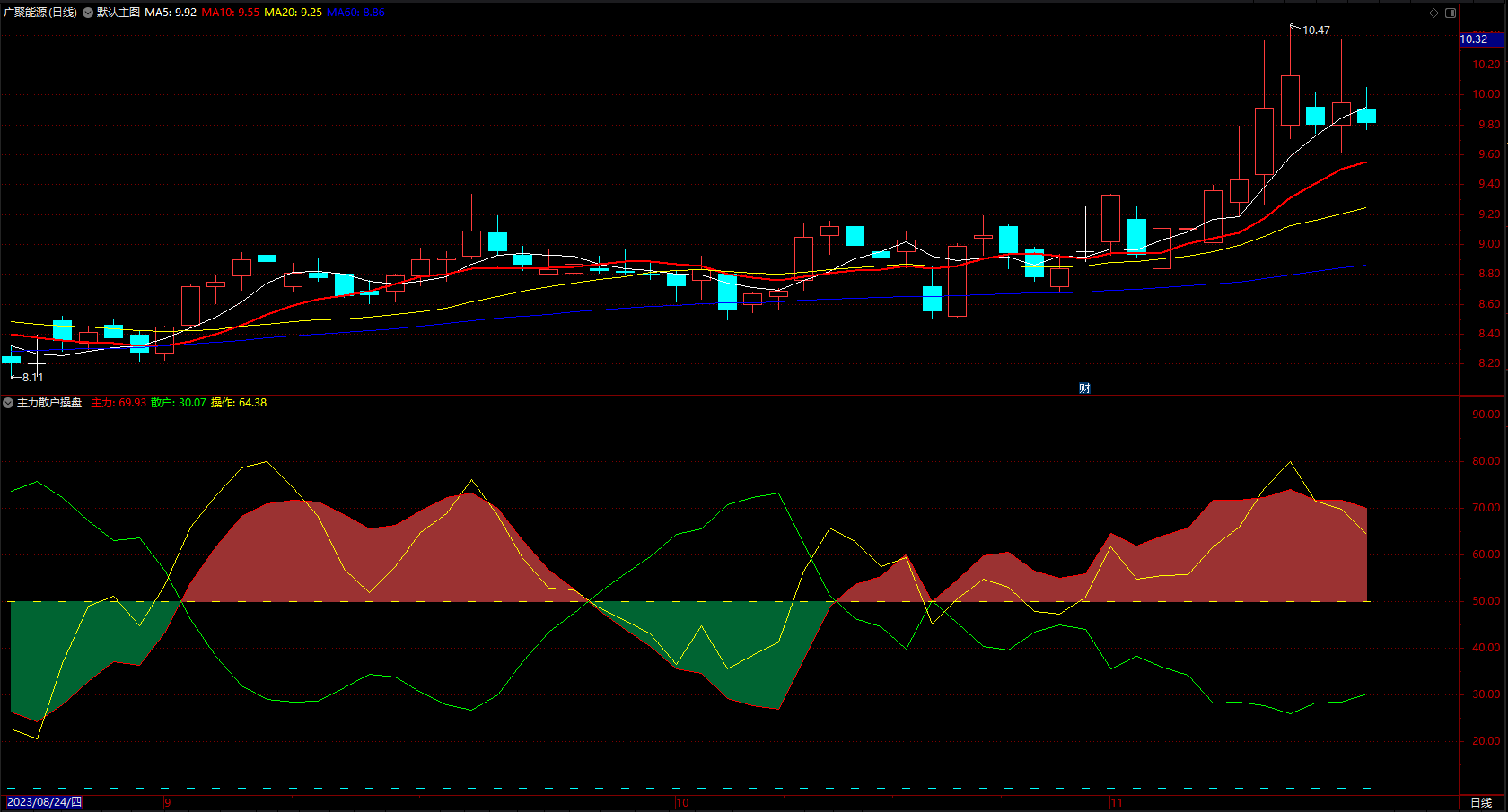Click the 主力: 69.93 indicator value

[x=118, y=403]
